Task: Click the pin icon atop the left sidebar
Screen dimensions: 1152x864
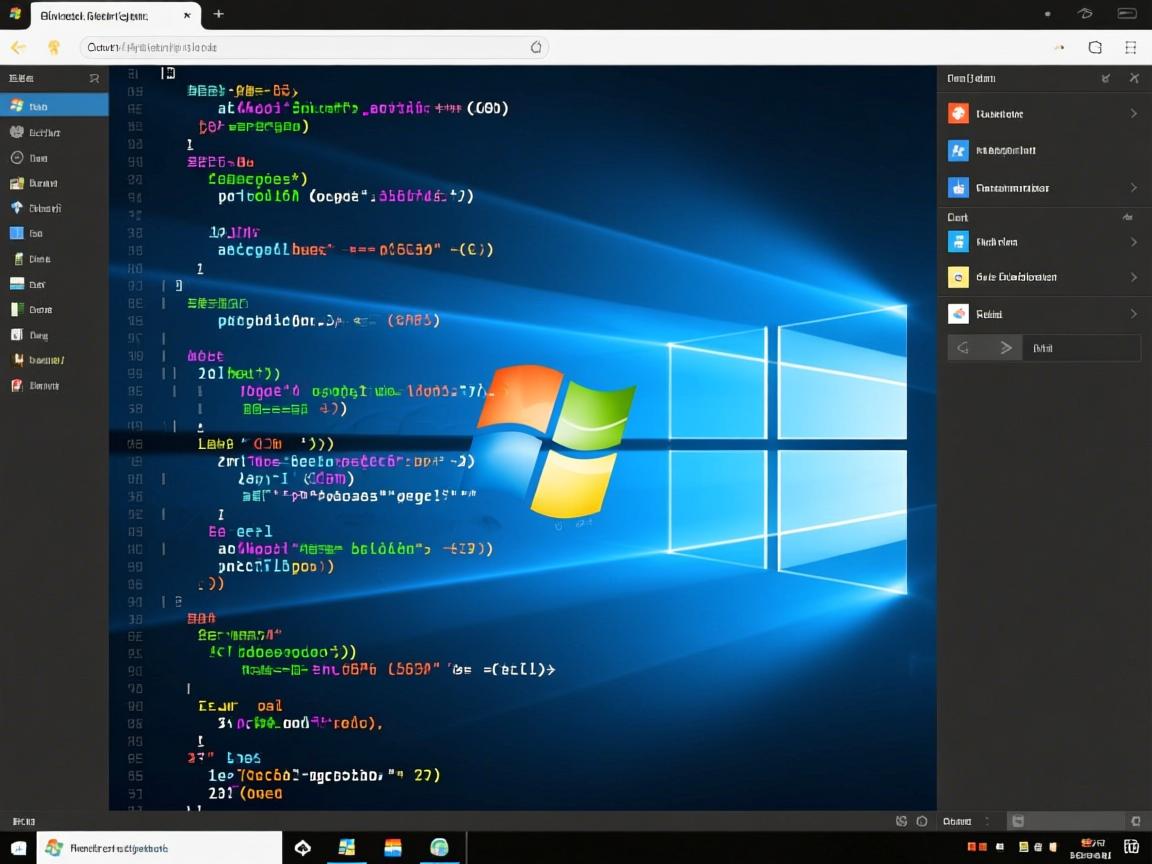Action: (94, 77)
